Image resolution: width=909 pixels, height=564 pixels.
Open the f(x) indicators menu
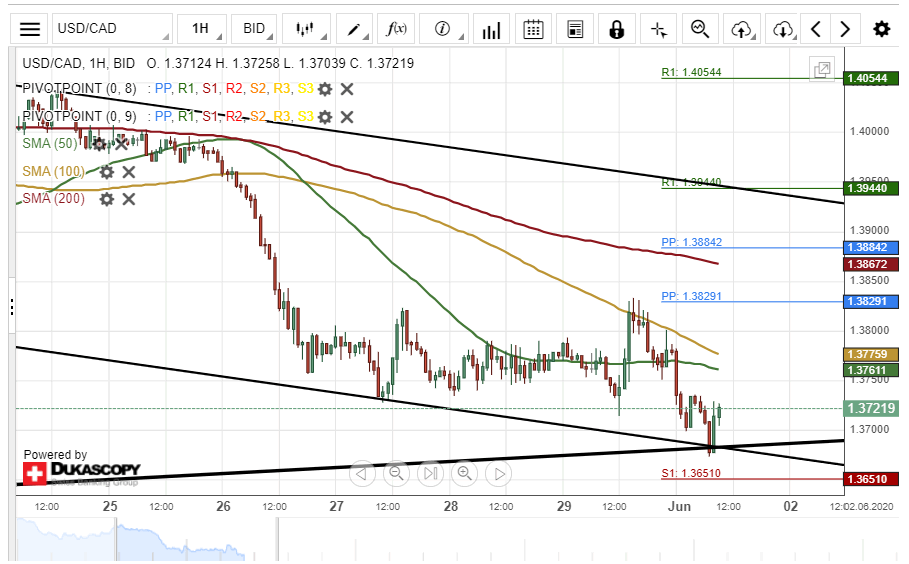[x=397, y=29]
